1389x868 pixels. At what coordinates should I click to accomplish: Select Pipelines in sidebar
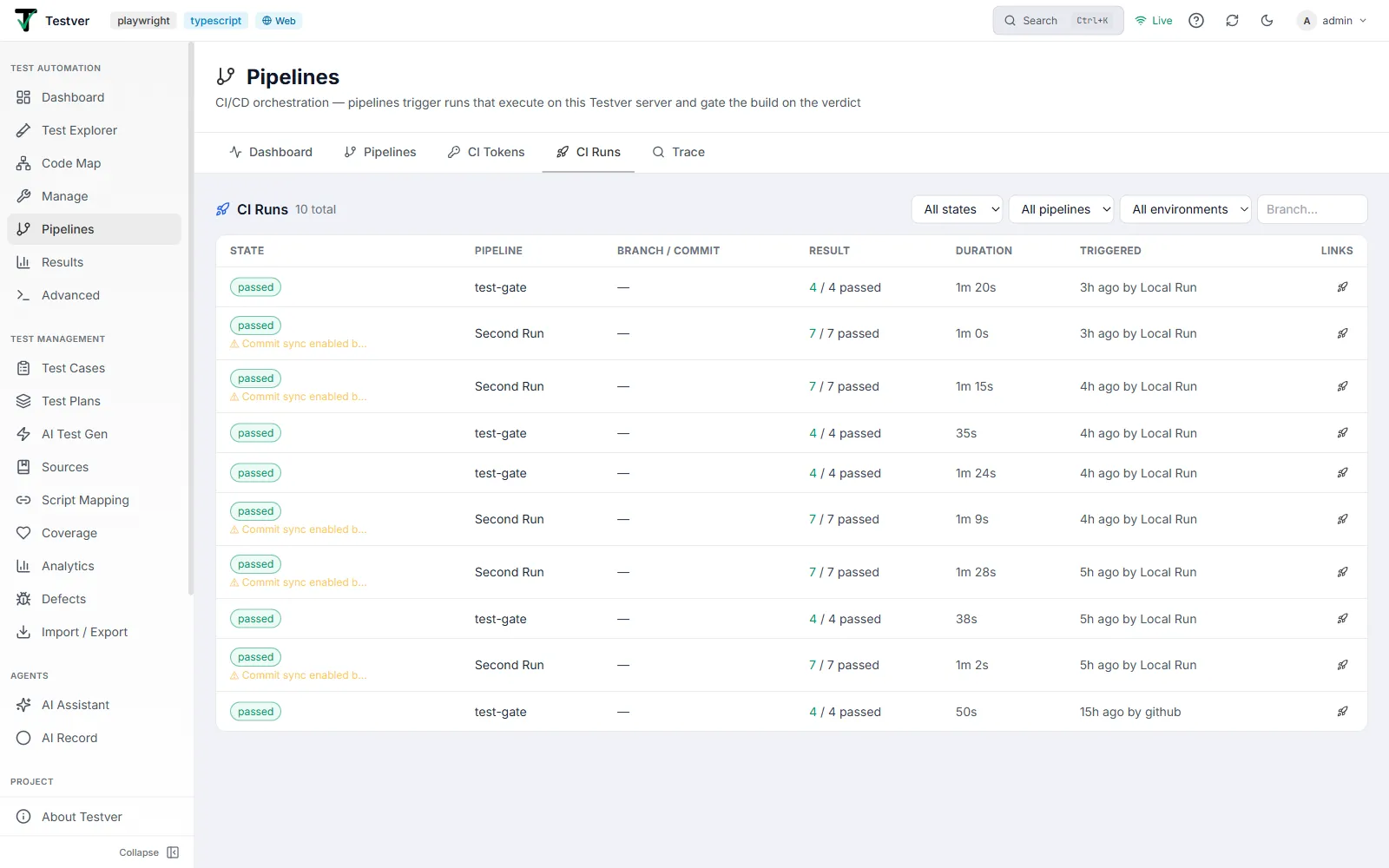94,229
